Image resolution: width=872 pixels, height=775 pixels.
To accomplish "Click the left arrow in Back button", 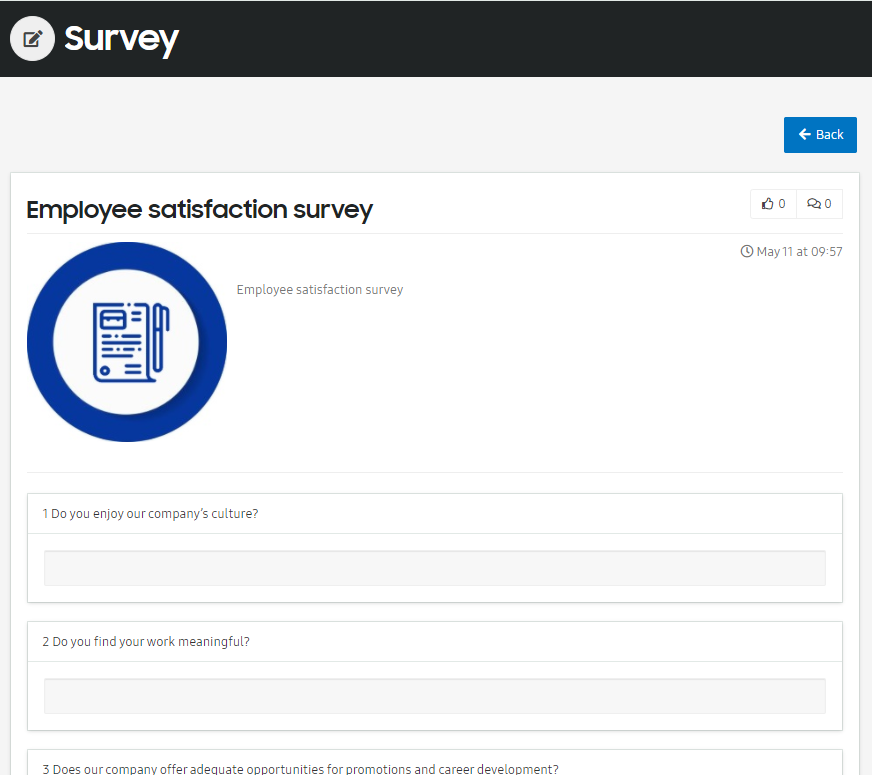I will (804, 134).
